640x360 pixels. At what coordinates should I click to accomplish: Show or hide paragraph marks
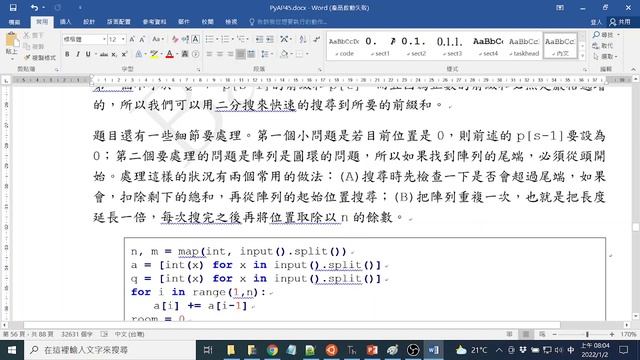316,40
